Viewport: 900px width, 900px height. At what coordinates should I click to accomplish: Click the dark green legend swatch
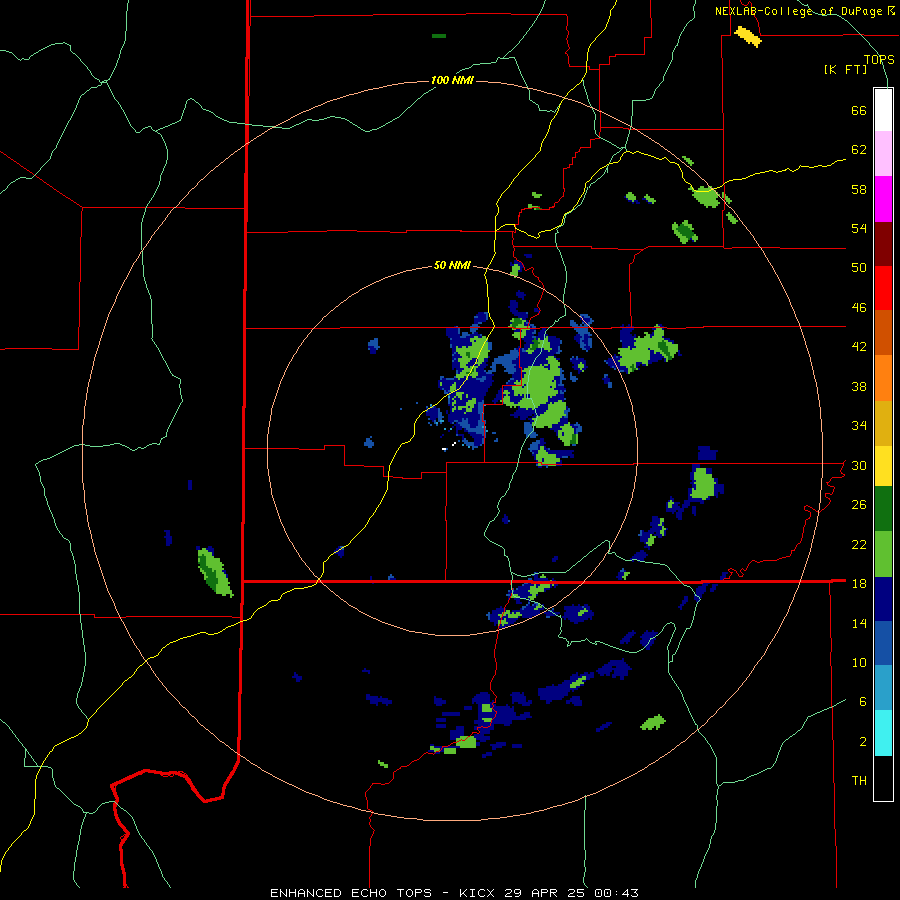(883, 509)
